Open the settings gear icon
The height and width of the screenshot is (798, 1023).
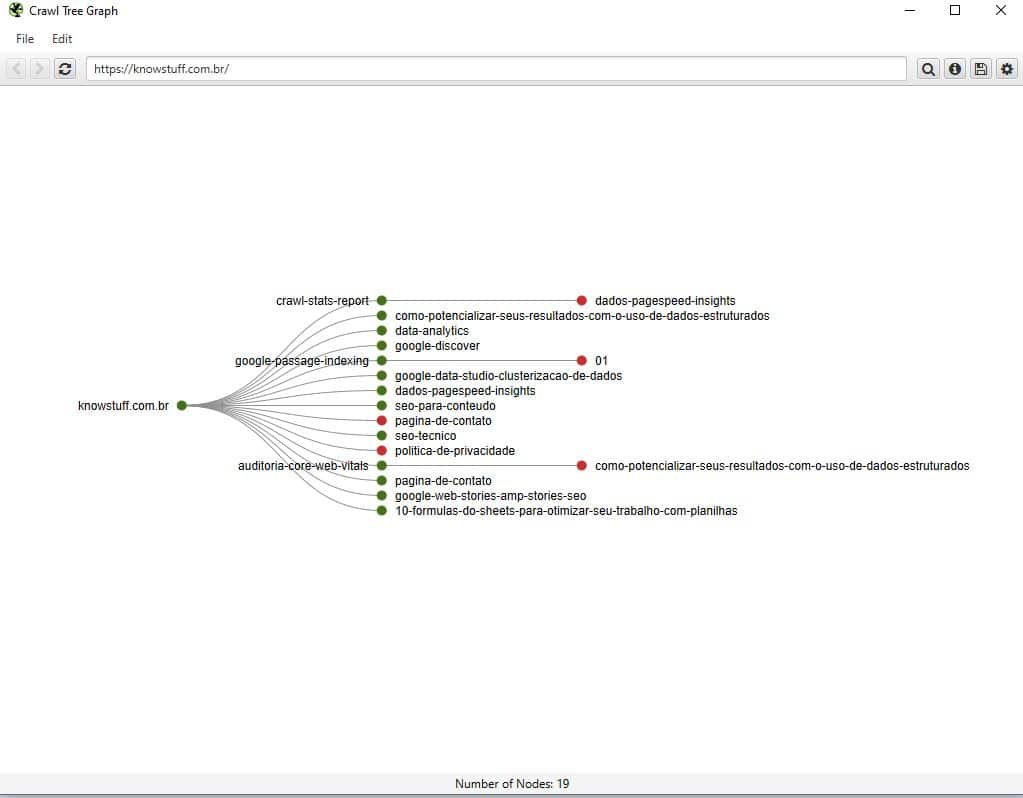tap(1006, 69)
